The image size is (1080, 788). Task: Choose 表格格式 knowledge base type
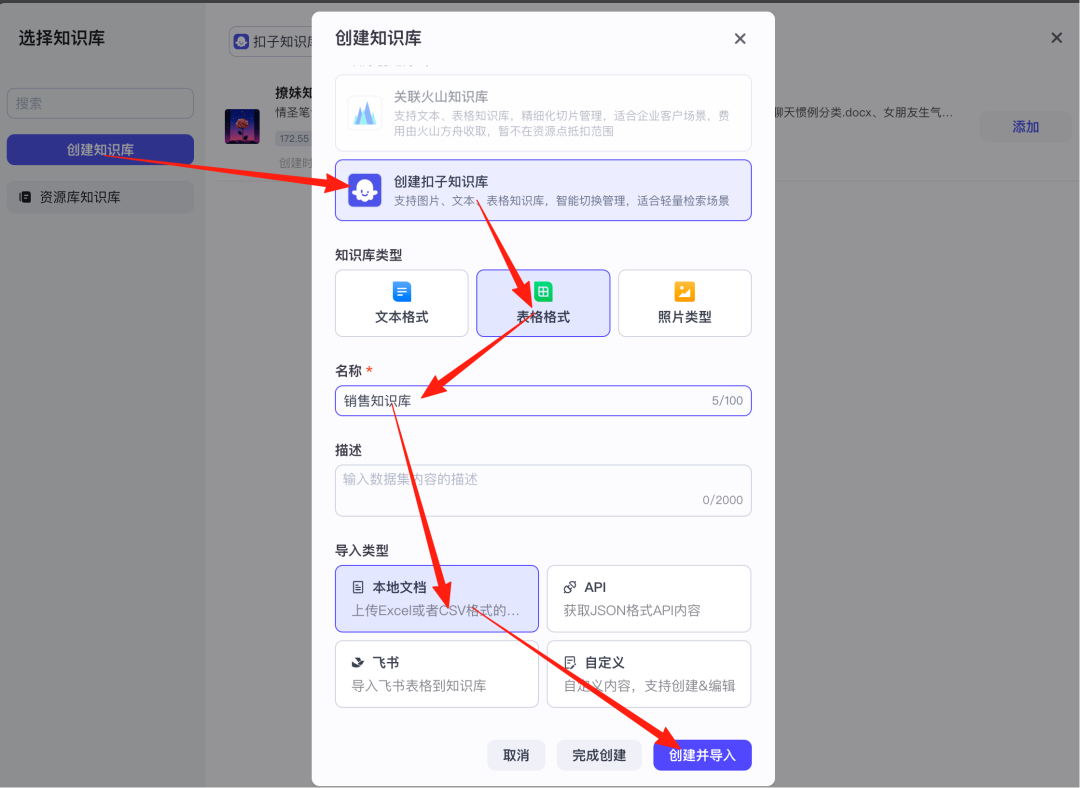coord(543,303)
